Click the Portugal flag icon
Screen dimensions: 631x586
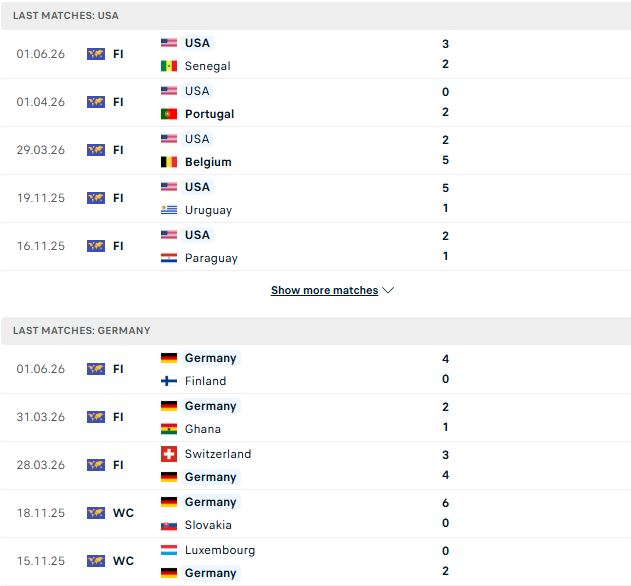coord(169,114)
